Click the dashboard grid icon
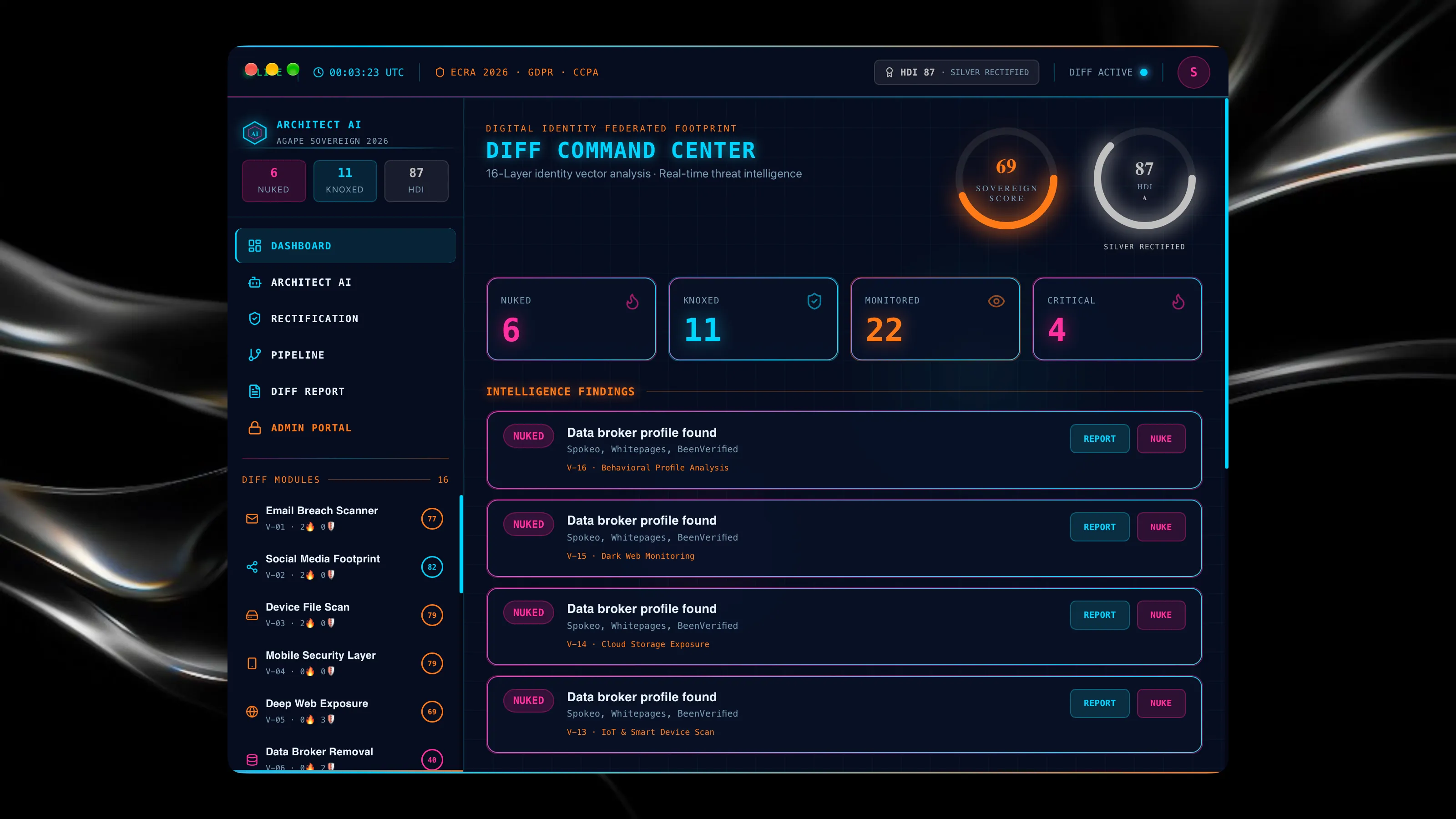1456x819 pixels. 255,246
